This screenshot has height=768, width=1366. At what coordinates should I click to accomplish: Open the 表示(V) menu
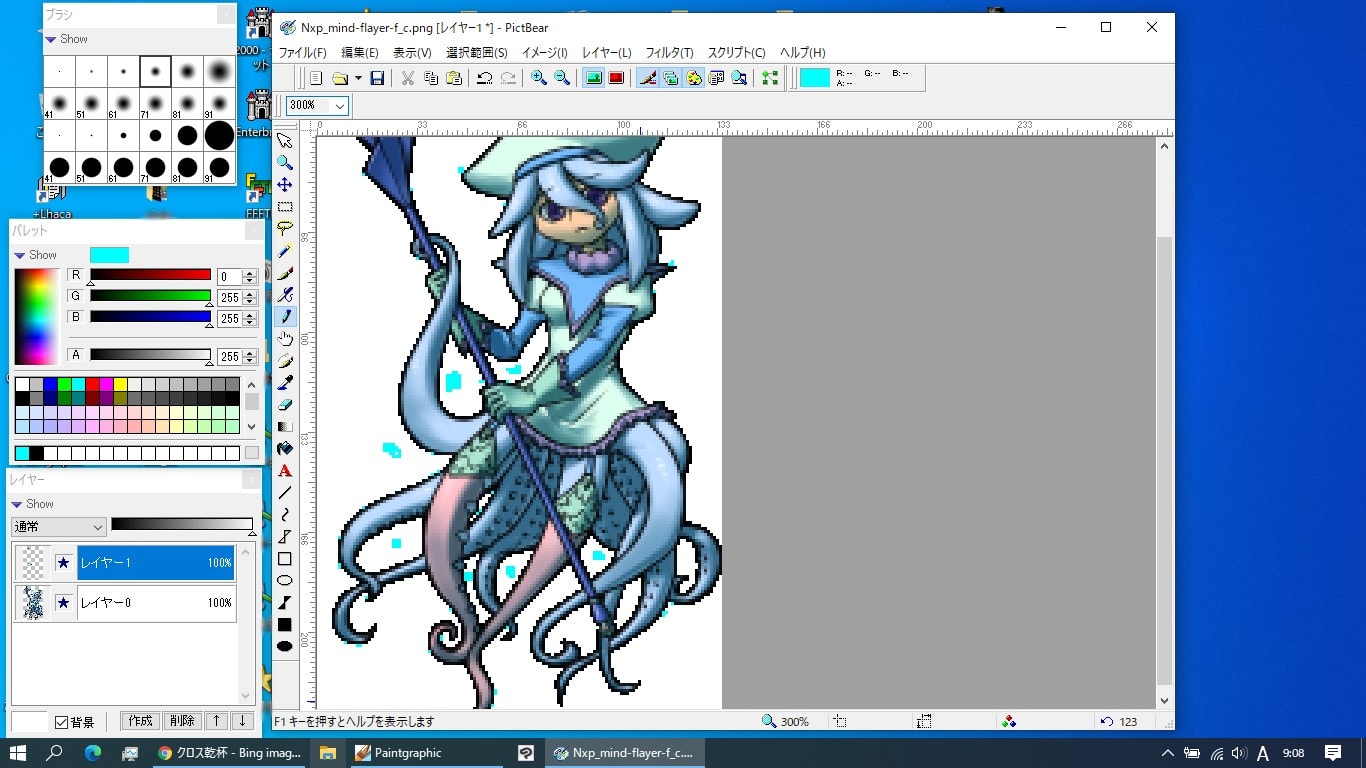click(x=412, y=53)
